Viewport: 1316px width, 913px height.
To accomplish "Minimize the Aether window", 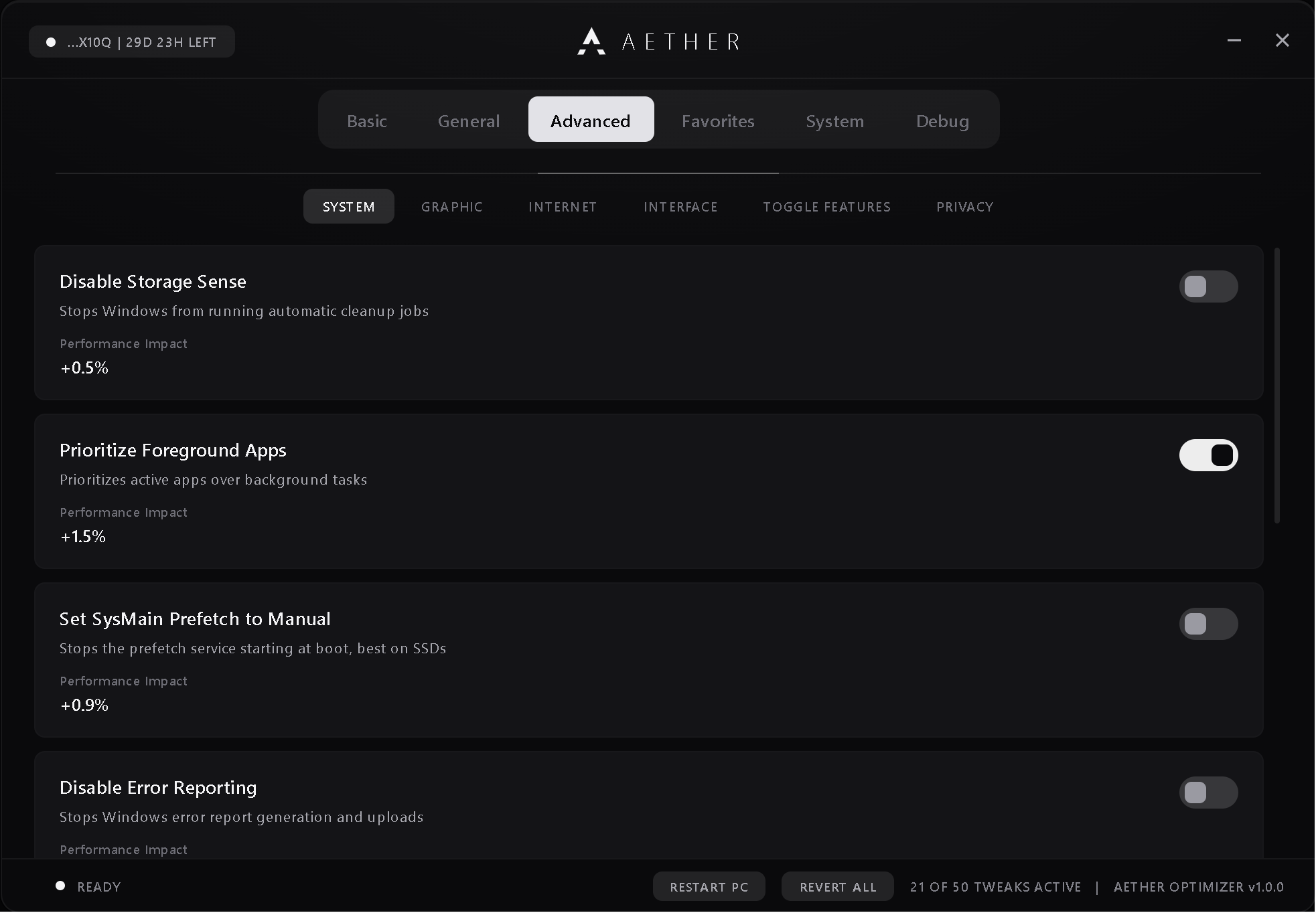I will point(1234,41).
